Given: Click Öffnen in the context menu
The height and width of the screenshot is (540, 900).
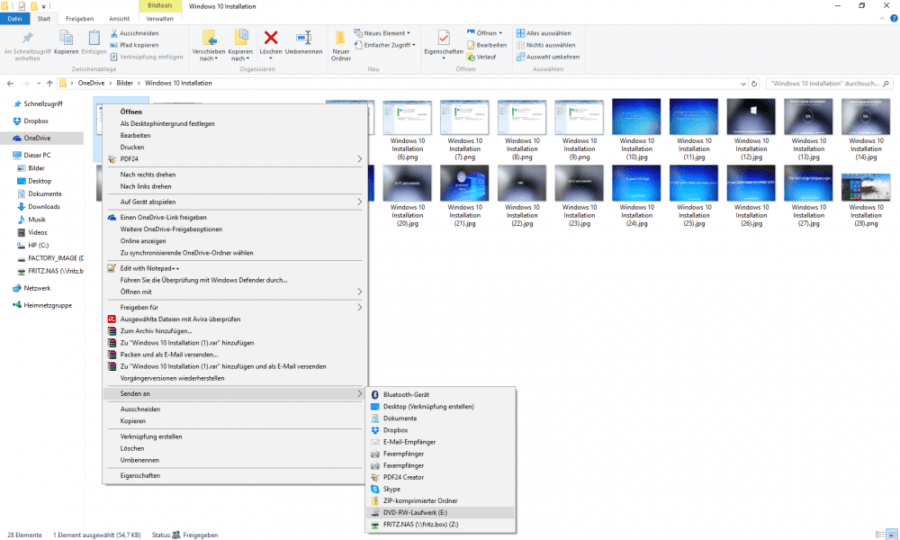Looking at the screenshot, I should pos(234,112).
